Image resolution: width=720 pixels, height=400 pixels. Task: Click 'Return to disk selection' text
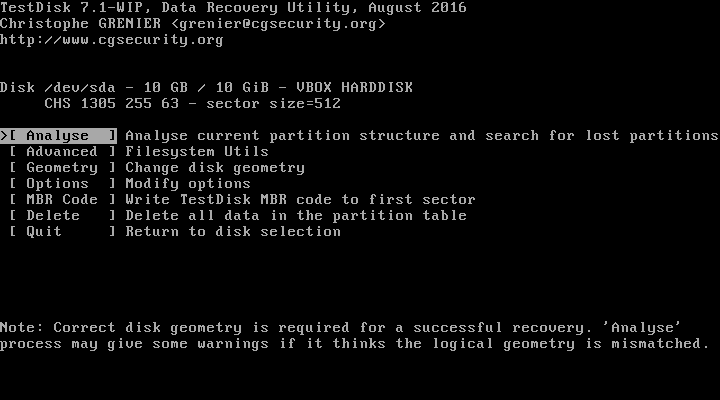pos(233,231)
